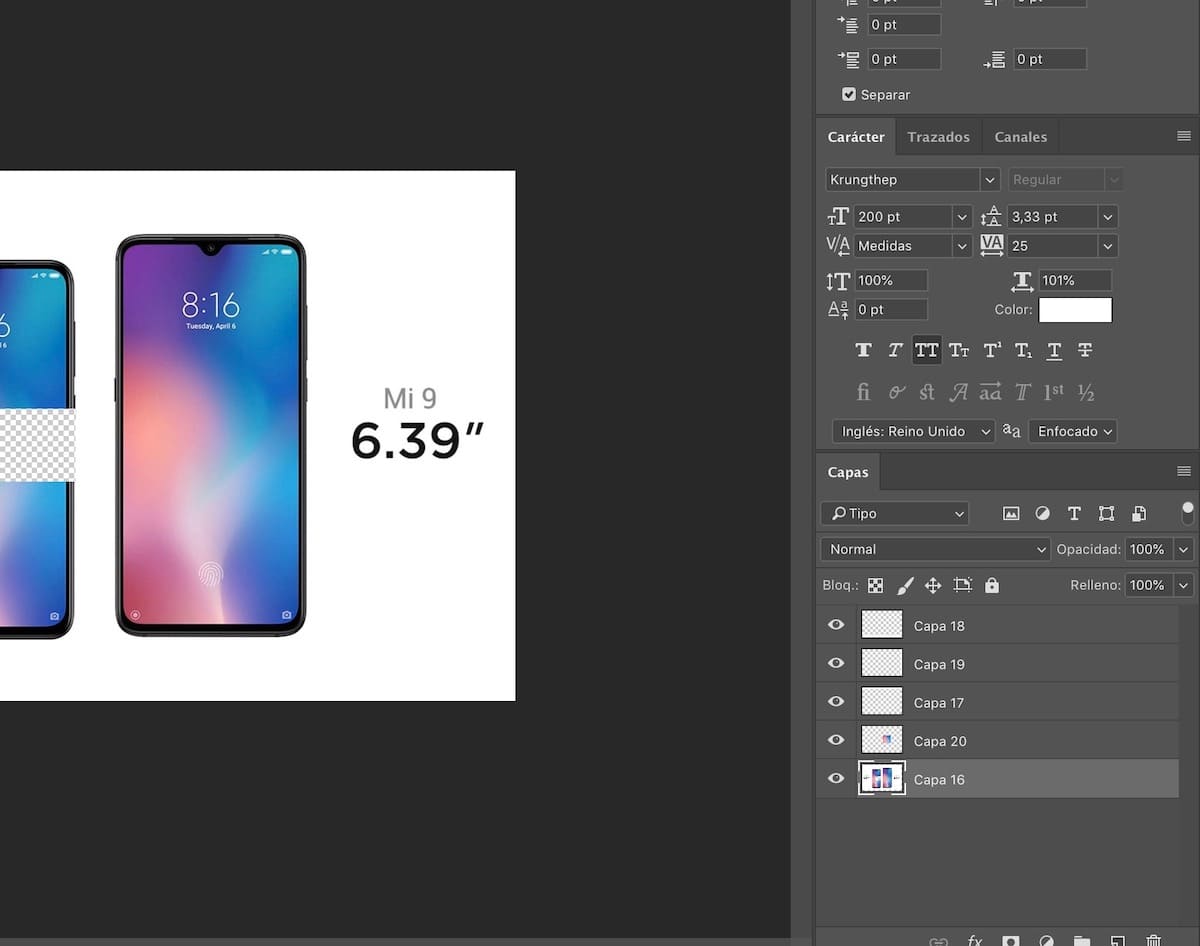
Task: Apply strikethrough text style
Action: 1085,350
